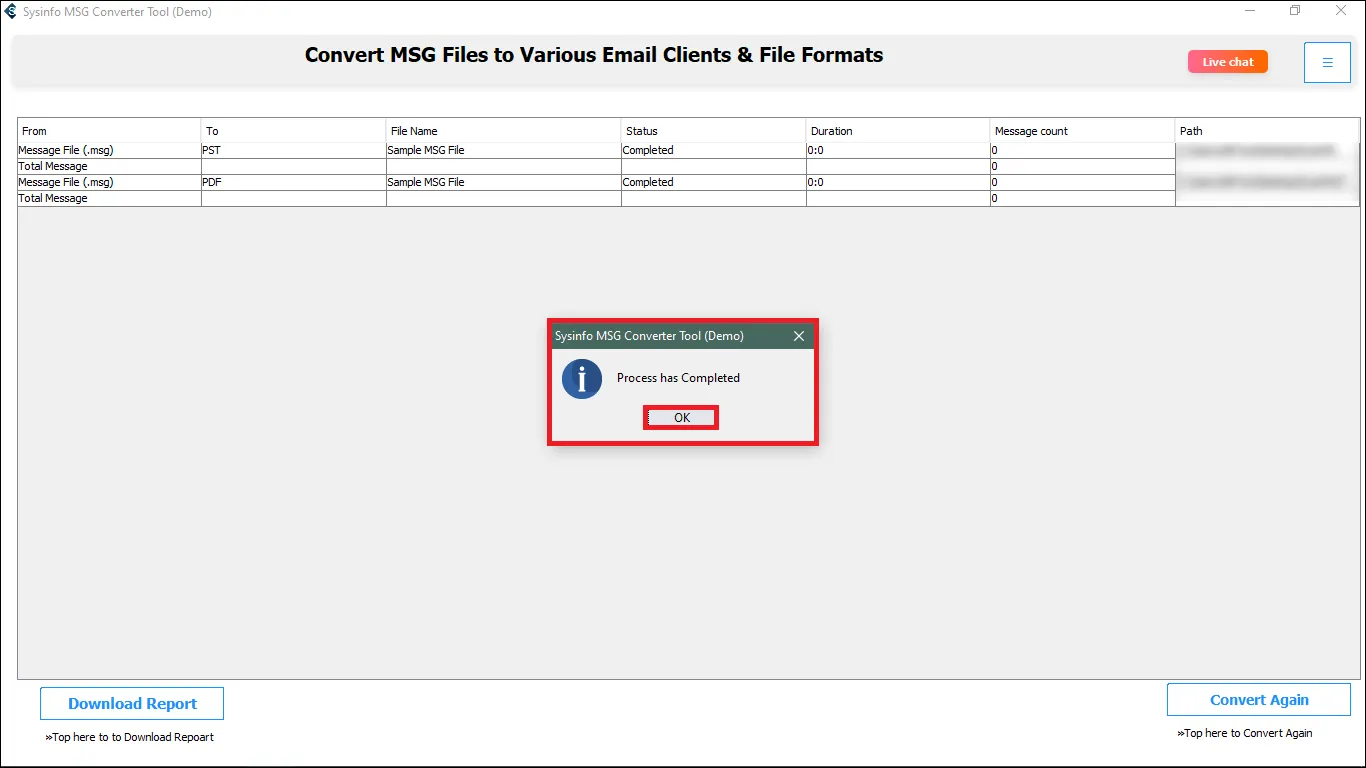The height and width of the screenshot is (768, 1366).
Task: Select the Path column header
Action: click(1267, 131)
